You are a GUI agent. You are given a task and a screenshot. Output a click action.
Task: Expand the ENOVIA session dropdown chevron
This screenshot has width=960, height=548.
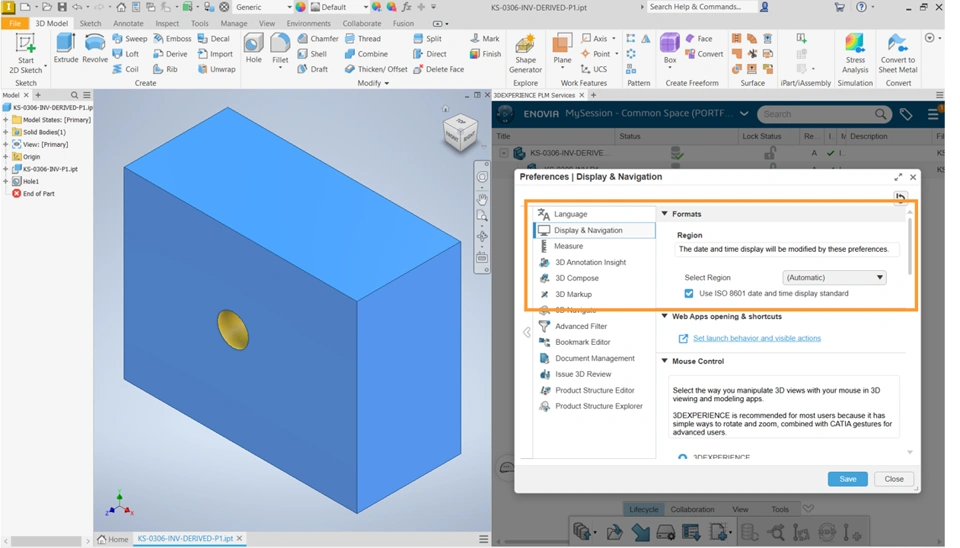744,114
